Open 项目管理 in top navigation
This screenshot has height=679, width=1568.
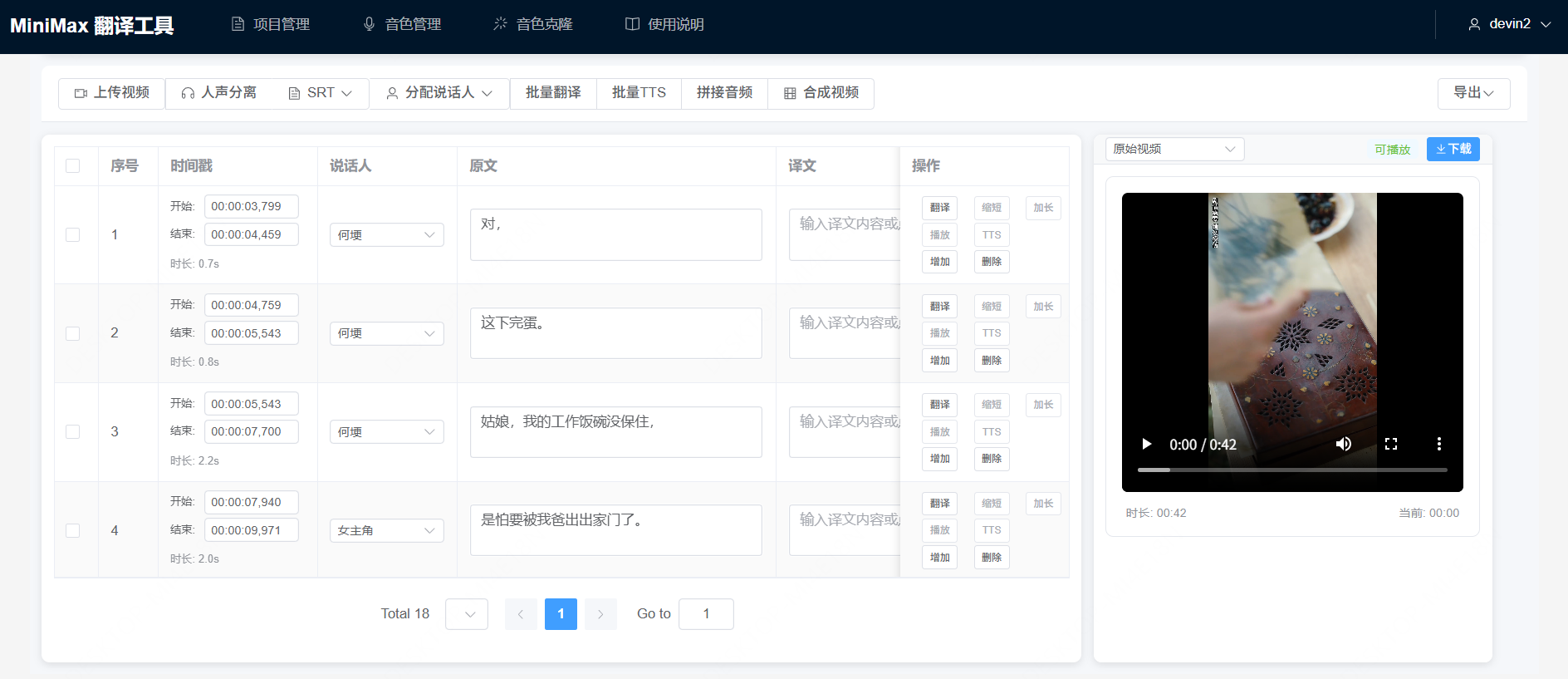click(270, 24)
